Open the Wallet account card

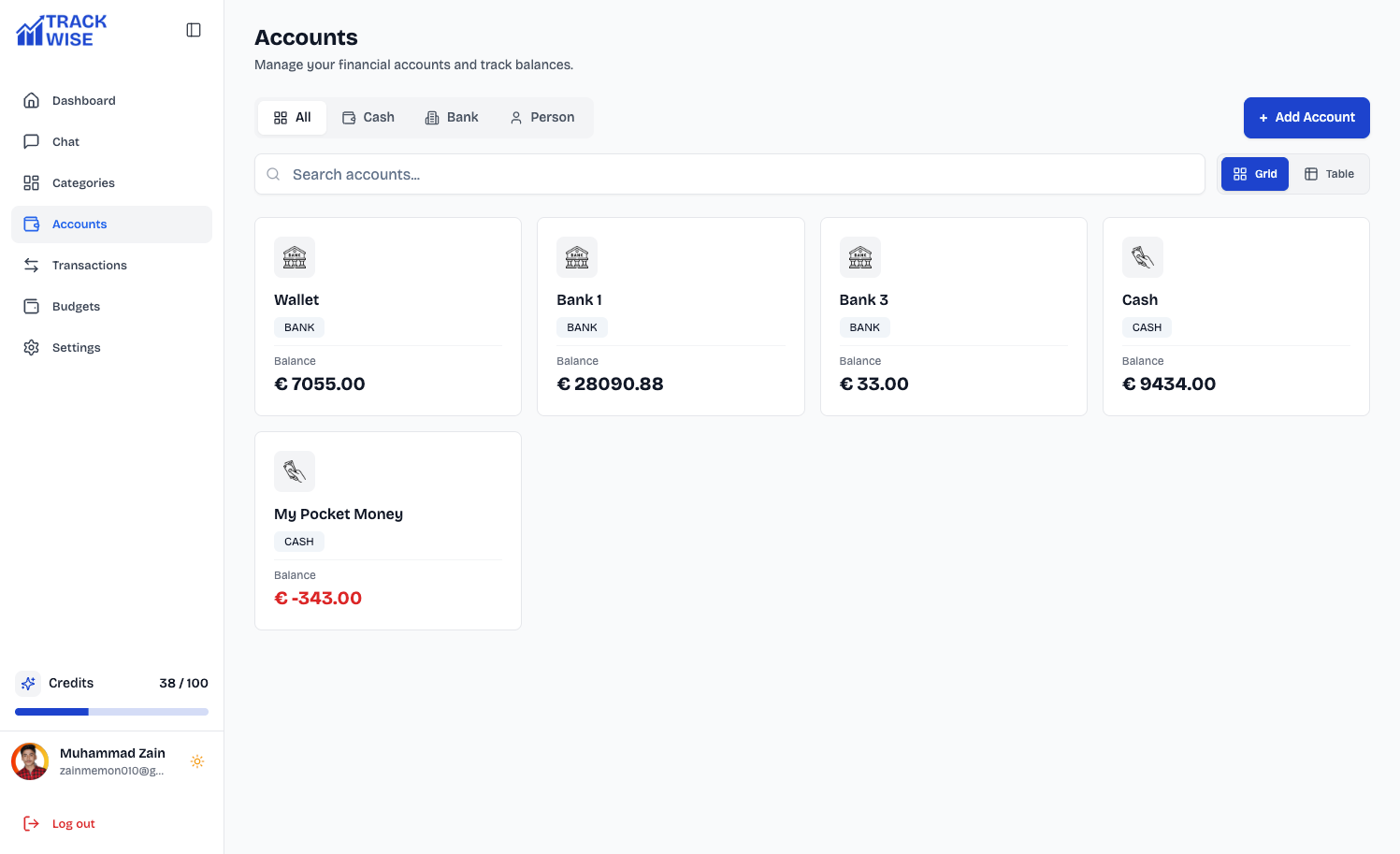point(387,316)
